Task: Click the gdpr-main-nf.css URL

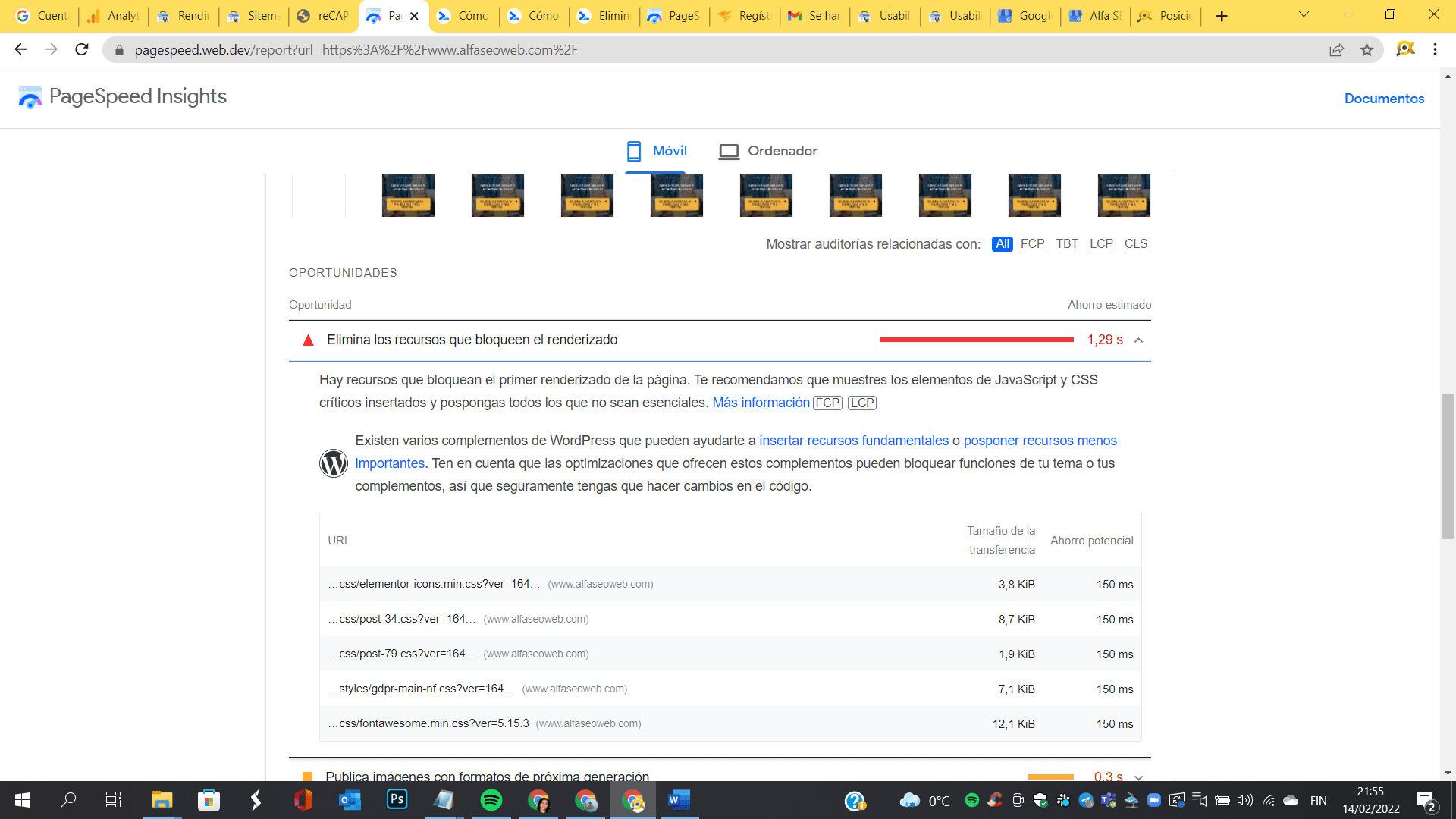Action: pos(421,689)
